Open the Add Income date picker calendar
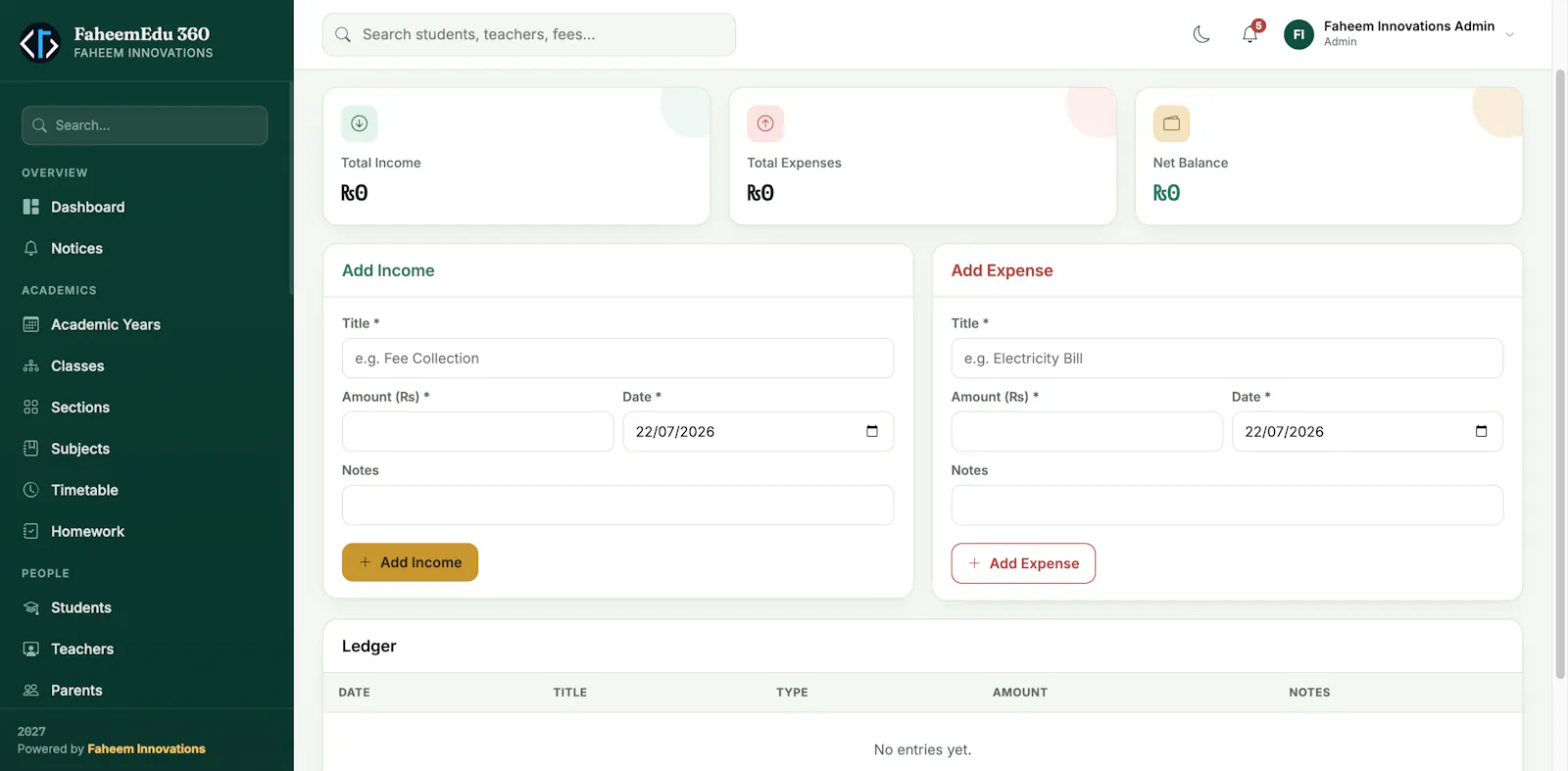The image size is (1568, 771). (872, 431)
